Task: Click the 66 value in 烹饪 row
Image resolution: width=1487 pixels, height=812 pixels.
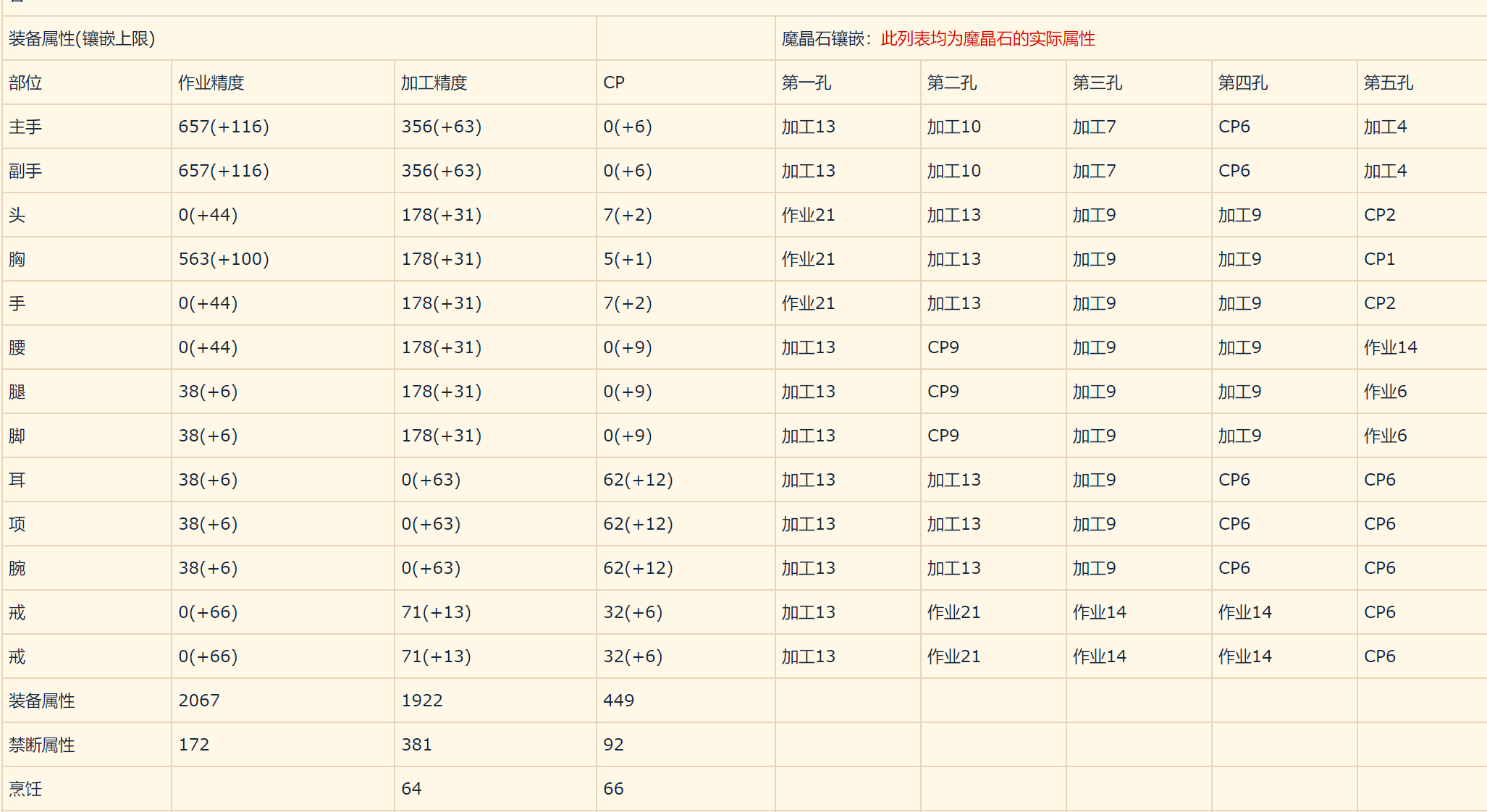Action: pyautogui.click(x=614, y=789)
